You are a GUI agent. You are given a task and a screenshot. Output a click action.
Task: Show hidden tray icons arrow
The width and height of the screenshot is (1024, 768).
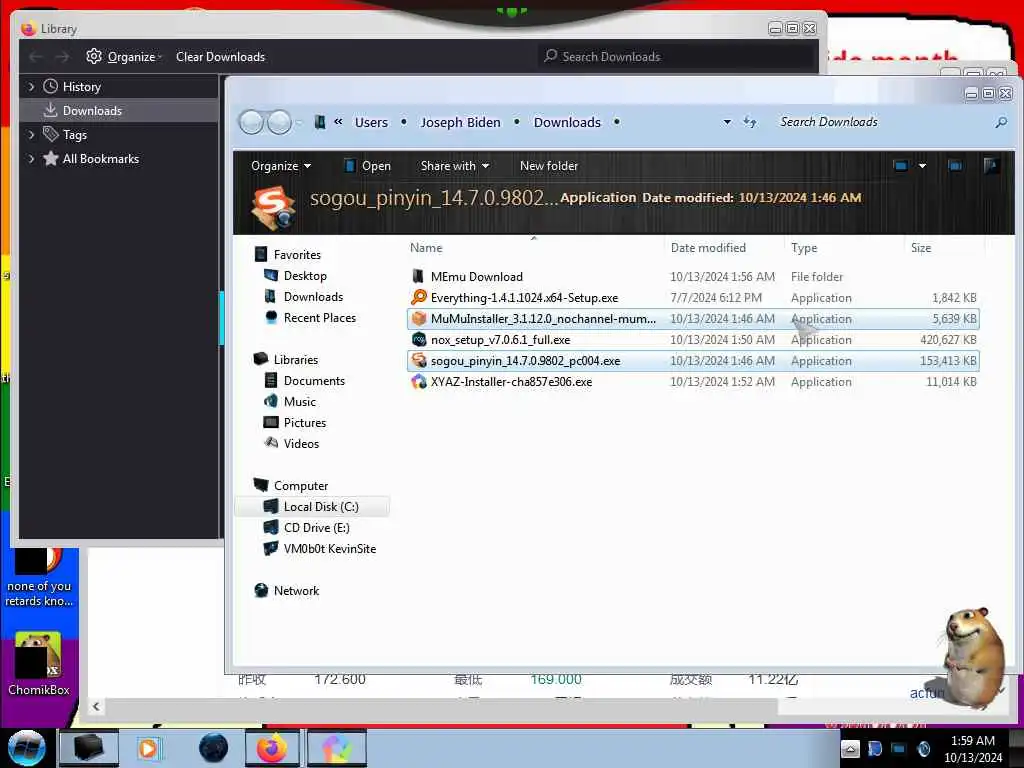pyautogui.click(x=850, y=749)
